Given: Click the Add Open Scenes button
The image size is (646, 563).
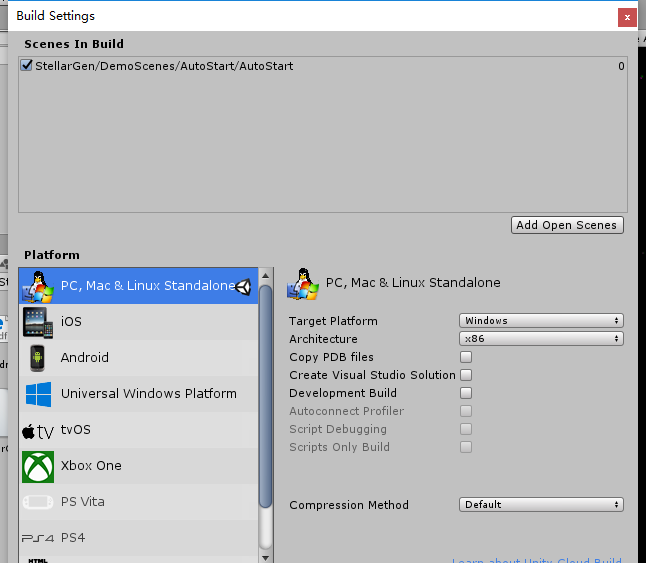Looking at the screenshot, I should coord(567,225).
